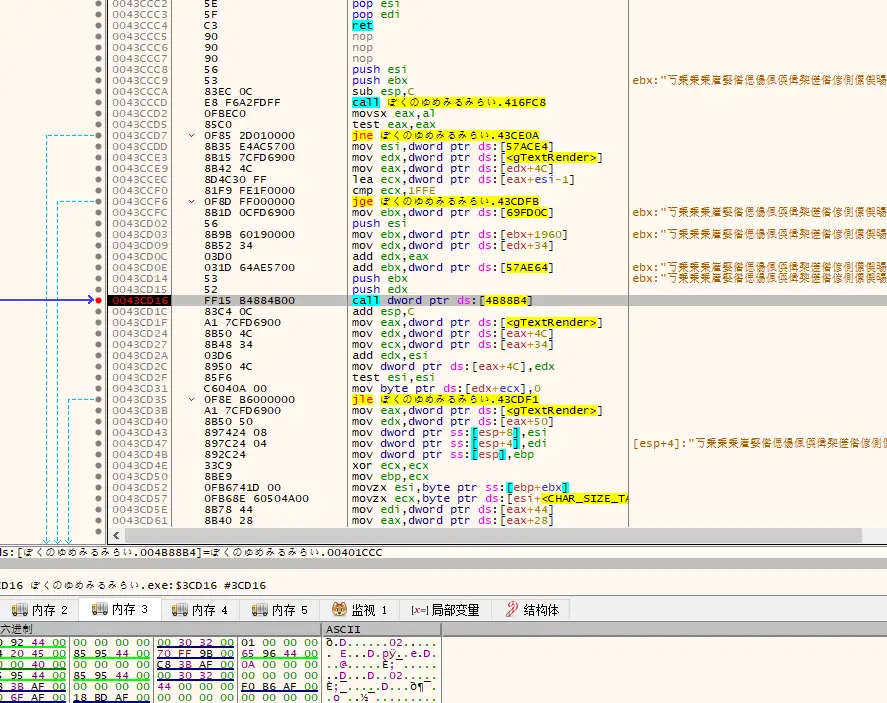Screen dimensions: 887x703
Task: Click the disassembly horizontal scrollbar track
Action: tap(493, 535)
